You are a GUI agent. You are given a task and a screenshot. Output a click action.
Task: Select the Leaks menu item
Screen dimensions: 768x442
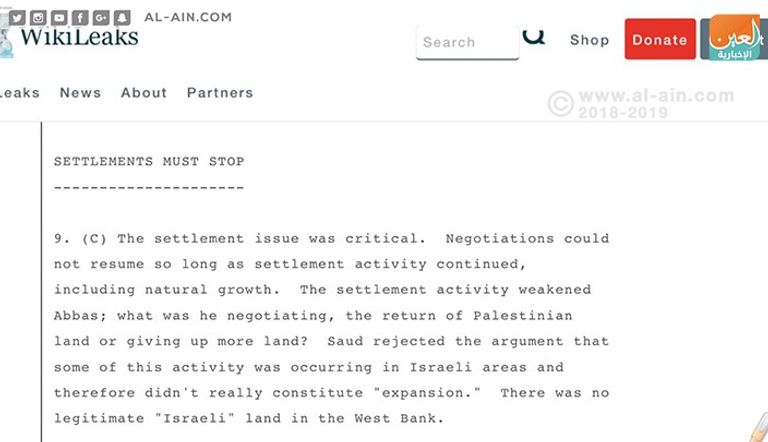pyautogui.click(x=19, y=93)
